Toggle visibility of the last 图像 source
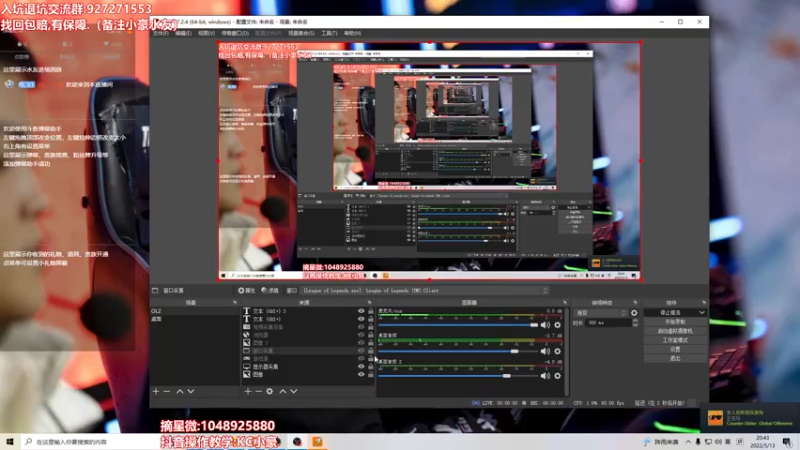 [x=361, y=374]
